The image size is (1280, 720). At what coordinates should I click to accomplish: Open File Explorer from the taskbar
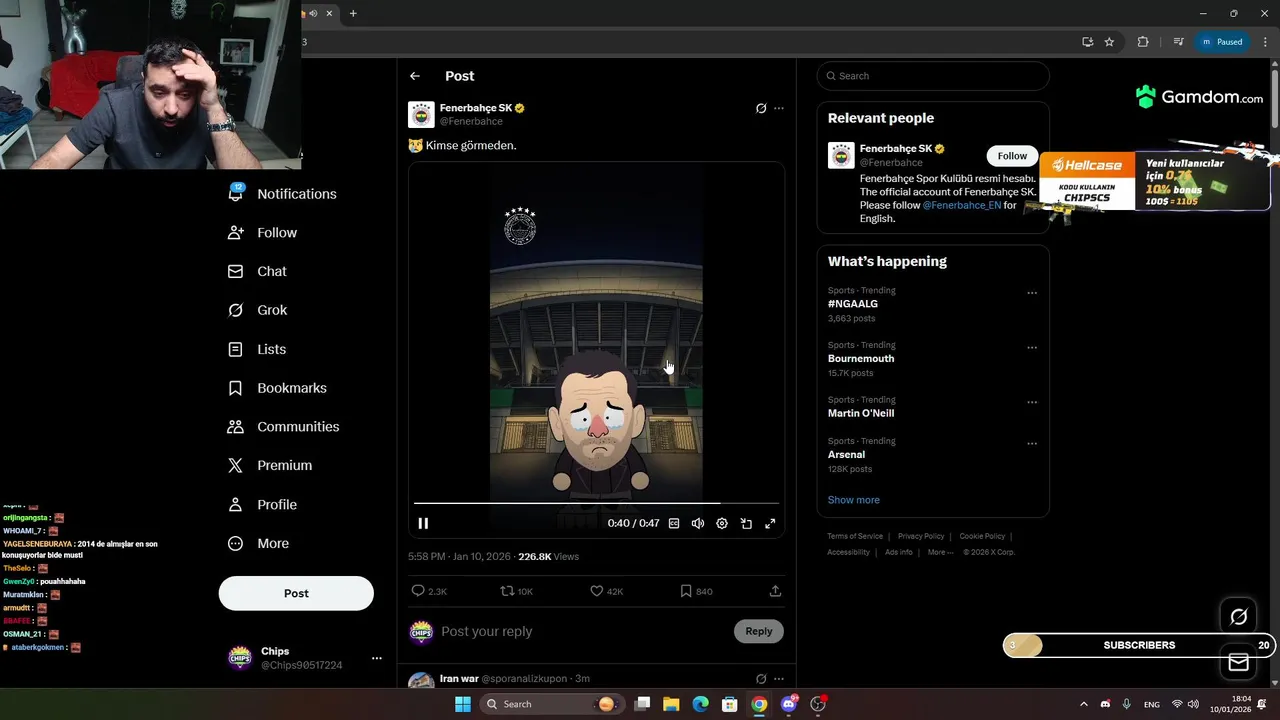(x=671, y=704)
